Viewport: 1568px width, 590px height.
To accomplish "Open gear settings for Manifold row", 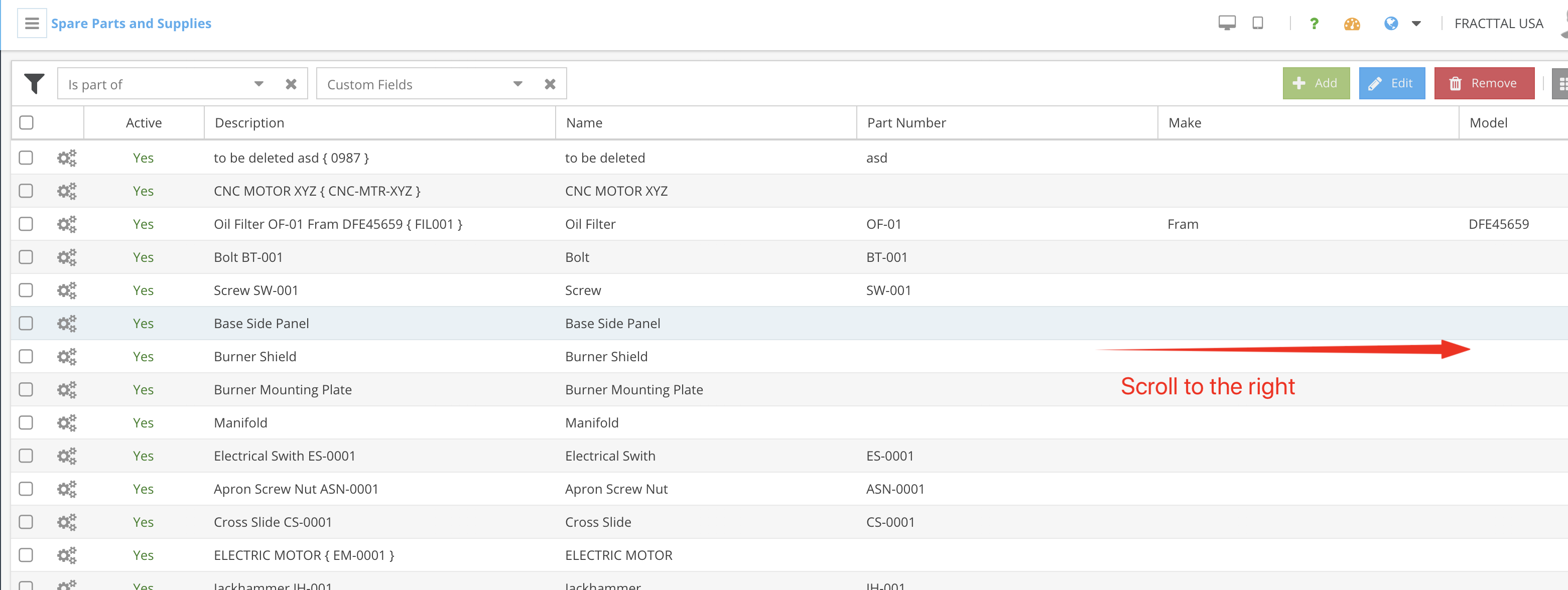I will click(66, 423).
